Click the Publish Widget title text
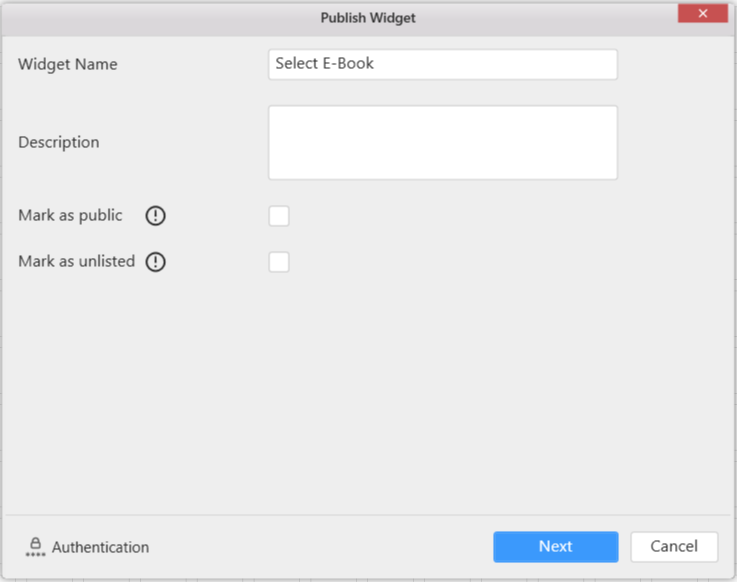This screenshot has width=737, height=582. pos(368,17)
